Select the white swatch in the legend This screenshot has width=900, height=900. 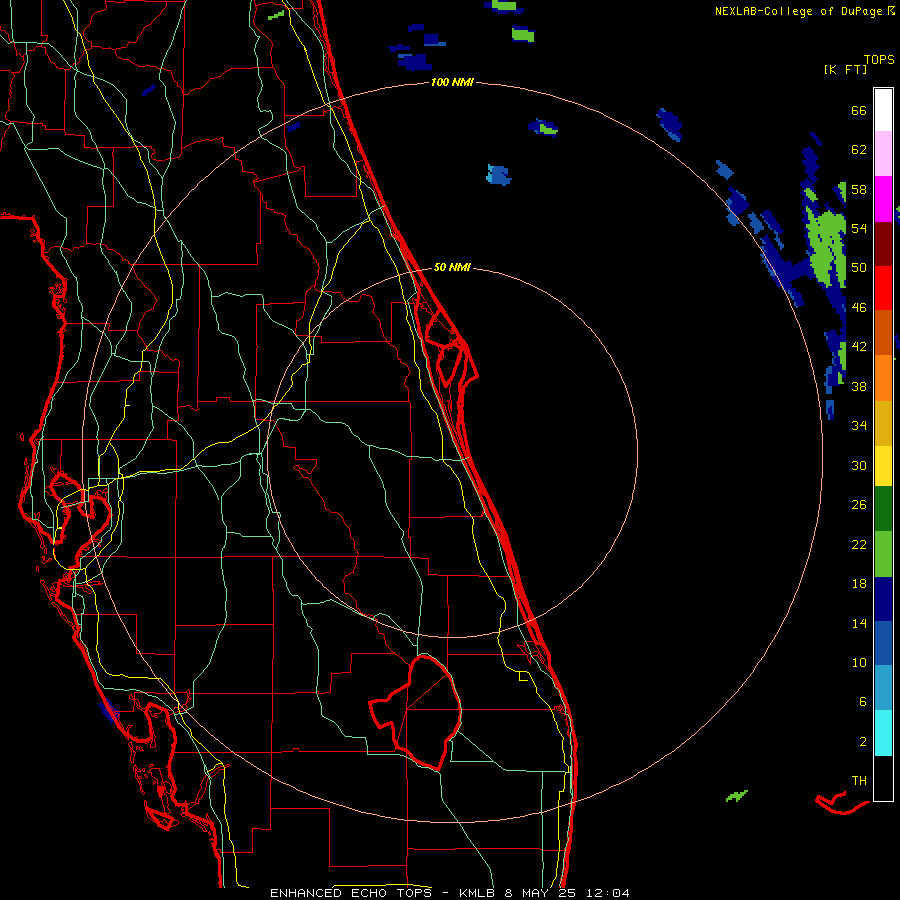click(x=883, y=110)
